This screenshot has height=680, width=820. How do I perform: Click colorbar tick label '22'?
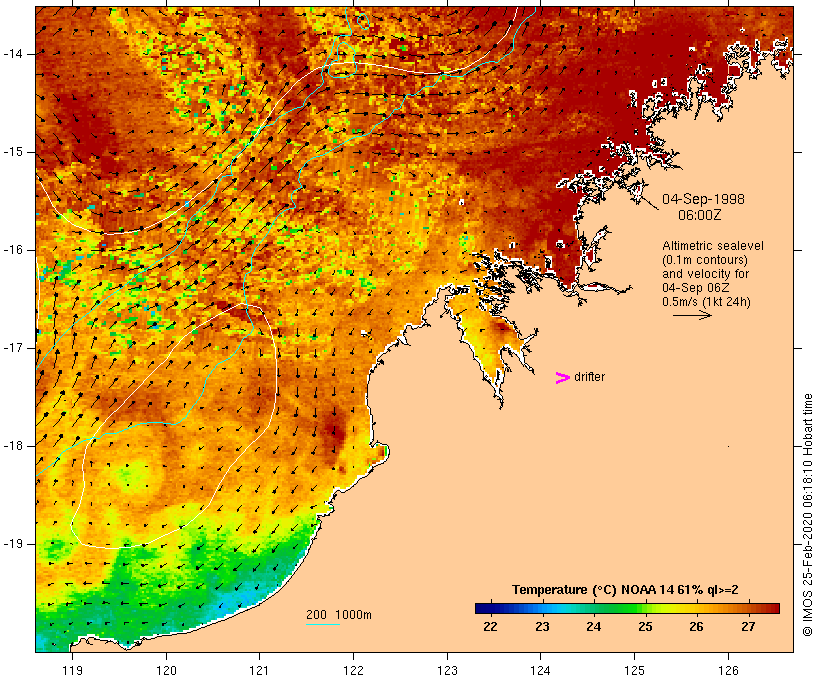click(491, 627)
